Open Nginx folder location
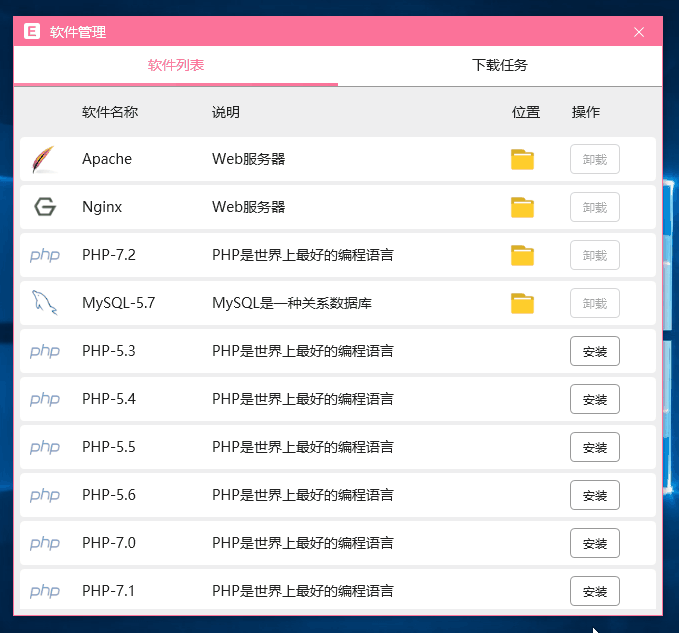This screenshot has width=679, height=633. click(522, 207)
